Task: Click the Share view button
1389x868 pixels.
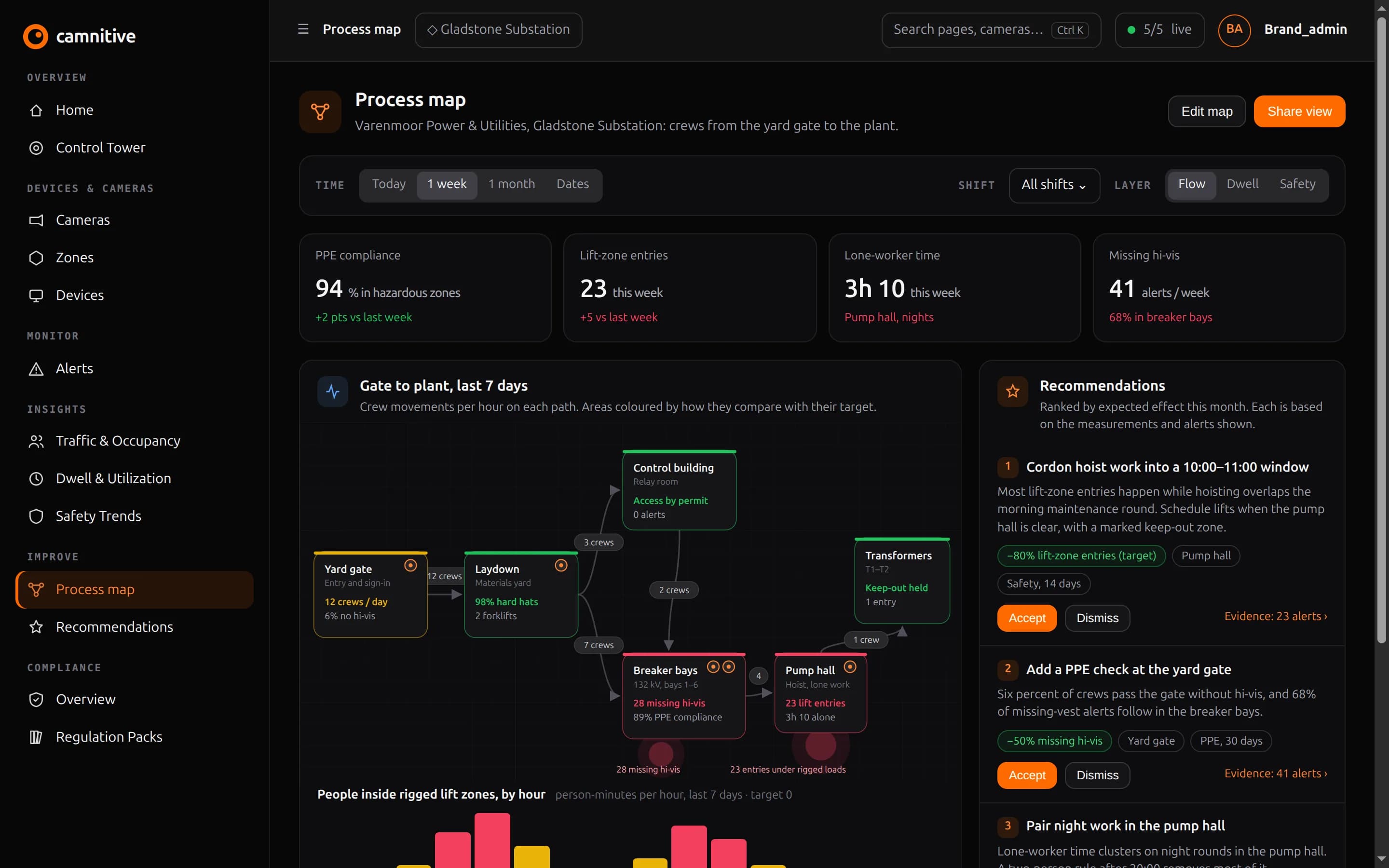Action: pyautogui.click(x=1299, y=111)
